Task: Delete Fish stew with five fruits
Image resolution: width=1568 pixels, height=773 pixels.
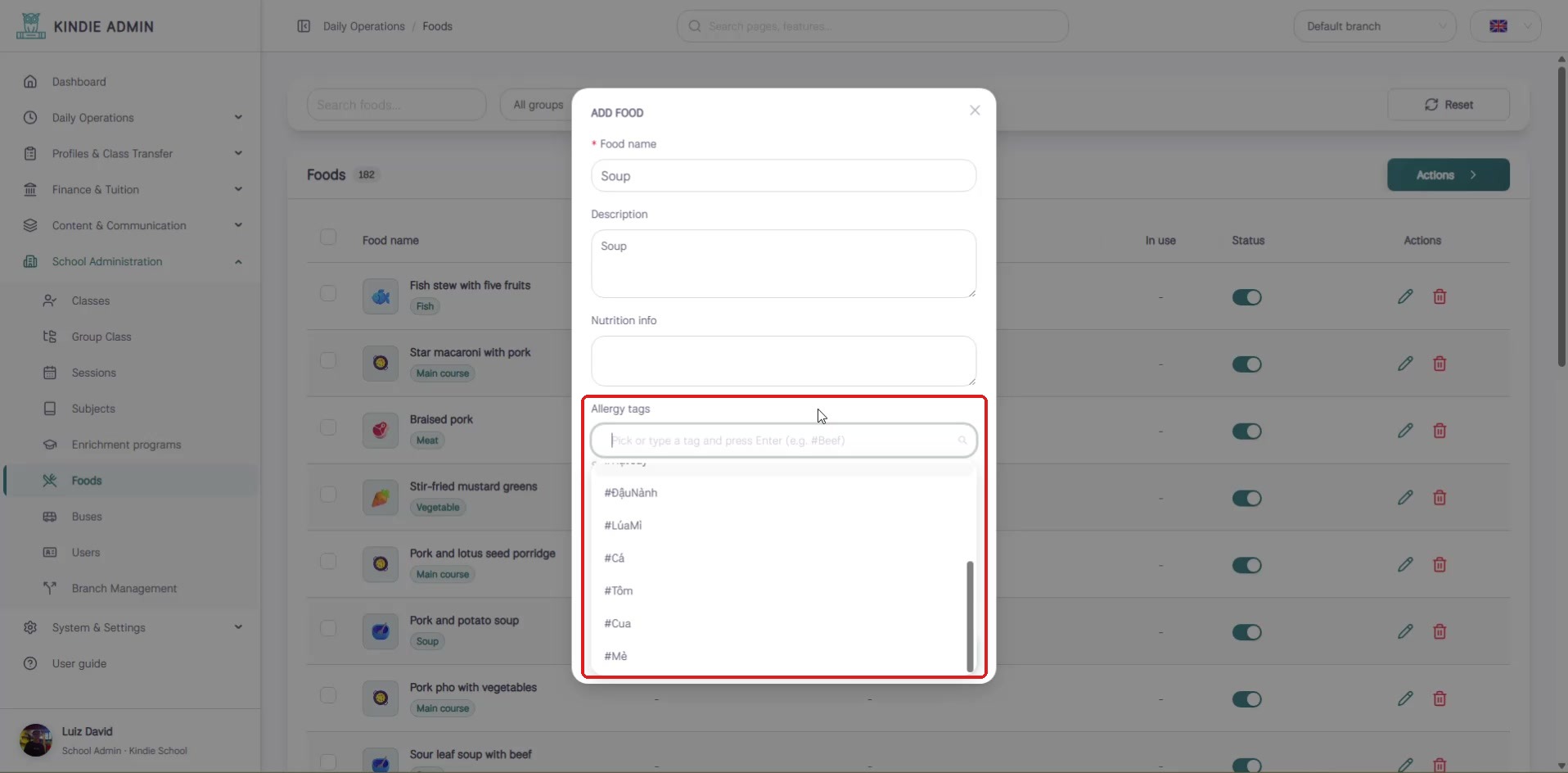Action: [1440, 296]
